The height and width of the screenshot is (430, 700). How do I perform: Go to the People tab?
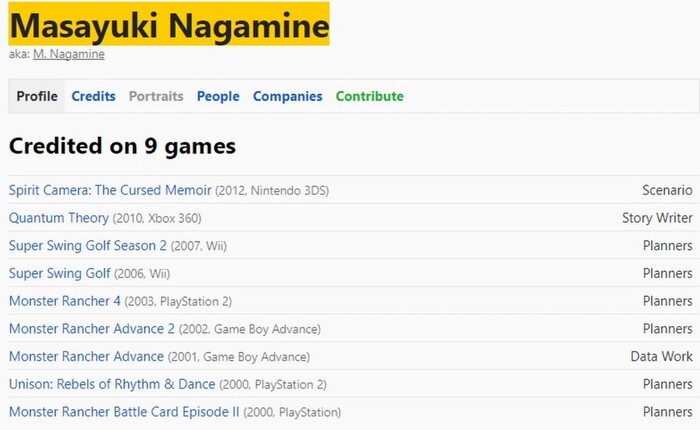(x=218, y=97)
